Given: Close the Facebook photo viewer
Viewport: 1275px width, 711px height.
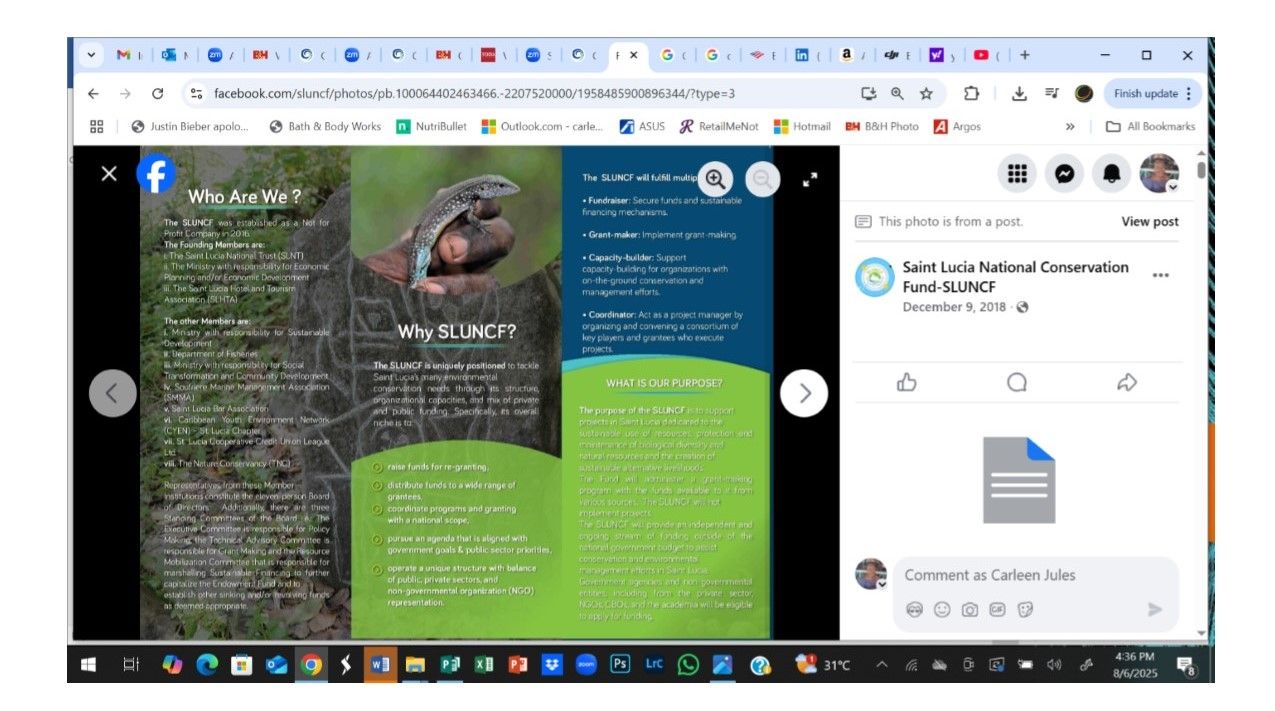Looking at the screenshot, I should click(109, 174).
